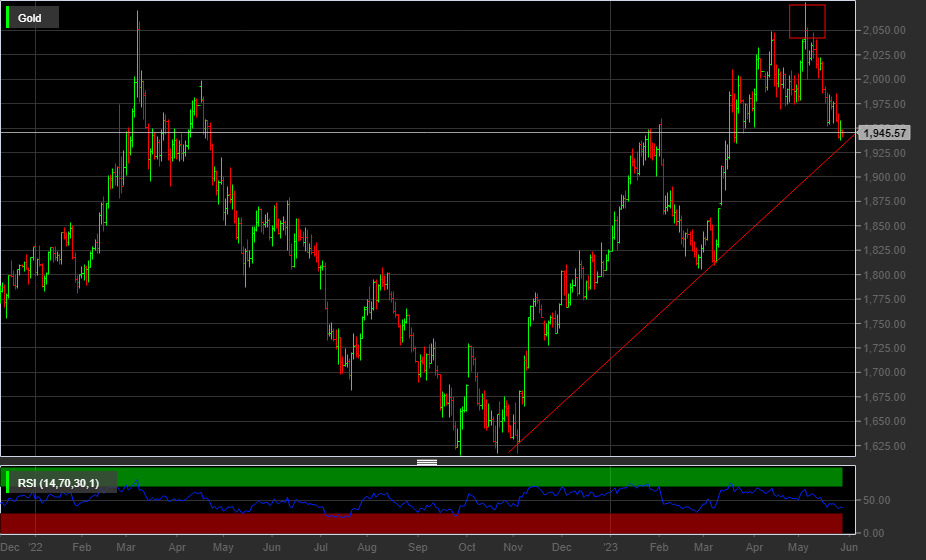
Task: Select the current price tag 1,945.57
Action: (884, 133)
